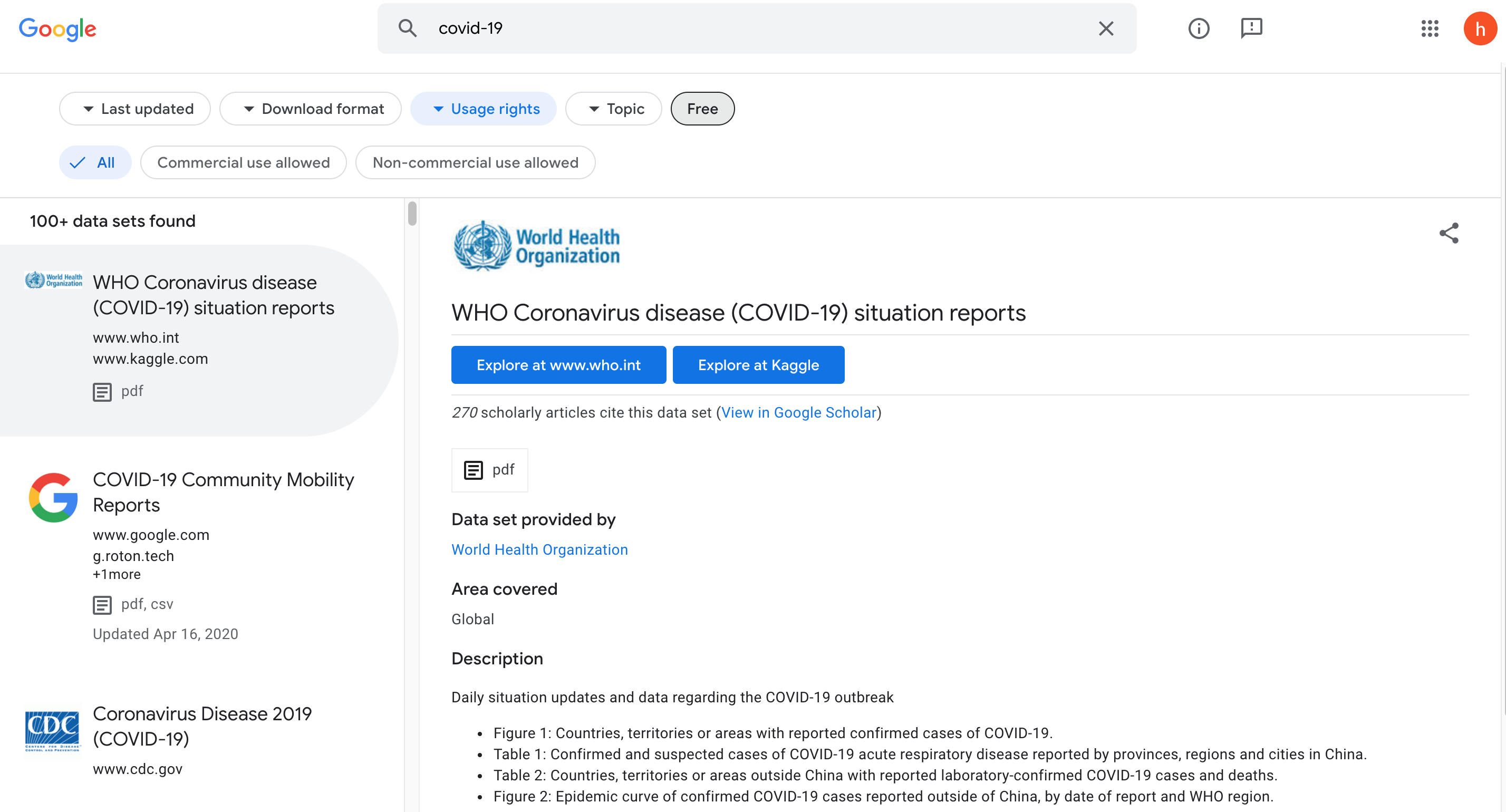Click the search magnifier icon
This screenshot has width=1506, height=812.
tap(407, 28)
